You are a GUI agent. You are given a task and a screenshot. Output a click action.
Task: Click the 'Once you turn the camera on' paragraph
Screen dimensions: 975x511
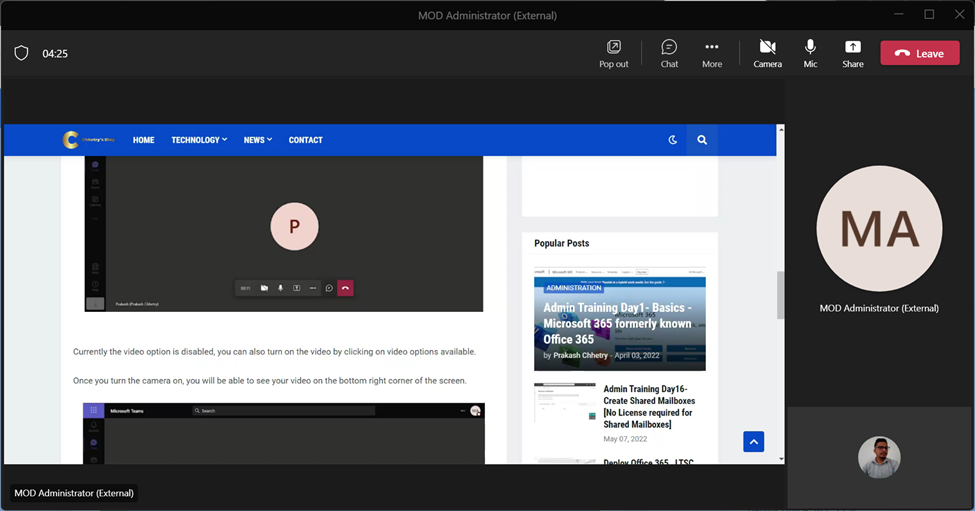tap(269, 380)
